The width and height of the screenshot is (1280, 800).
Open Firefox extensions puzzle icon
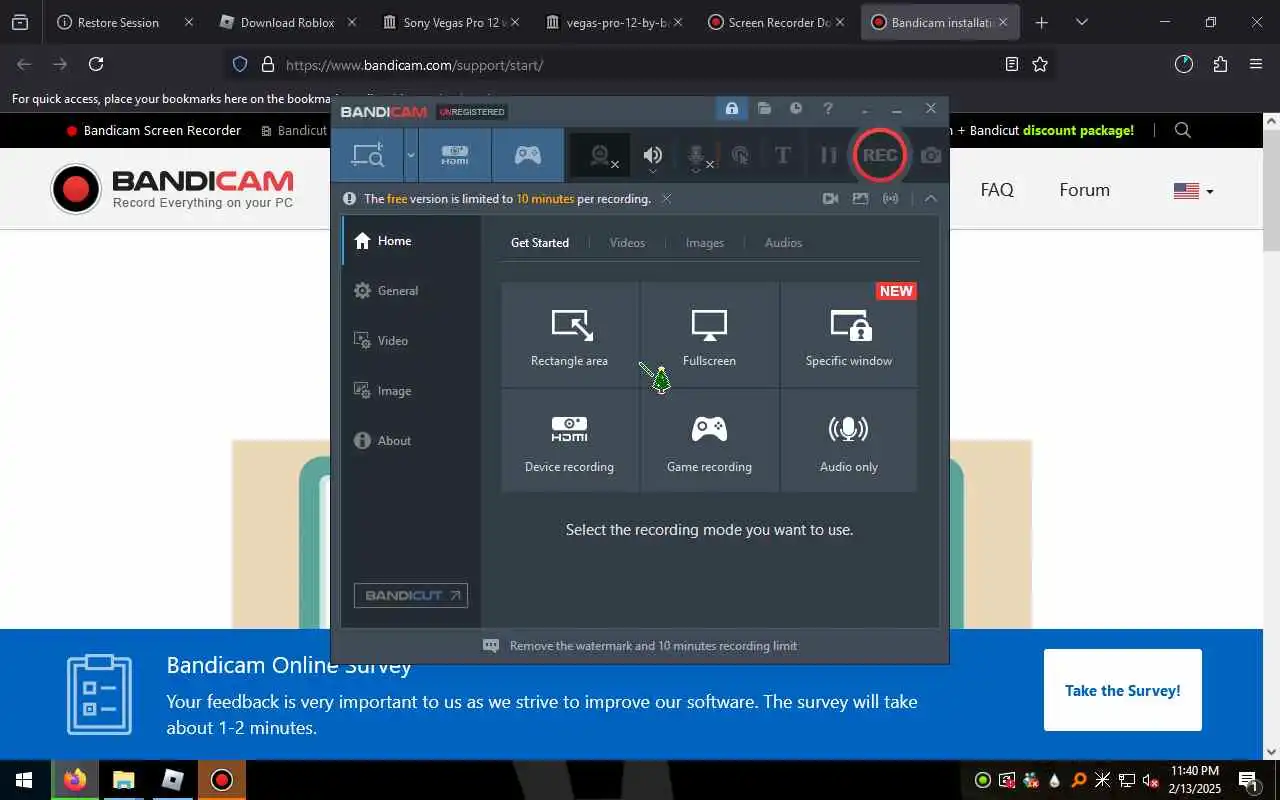[x=1220, y=64]
